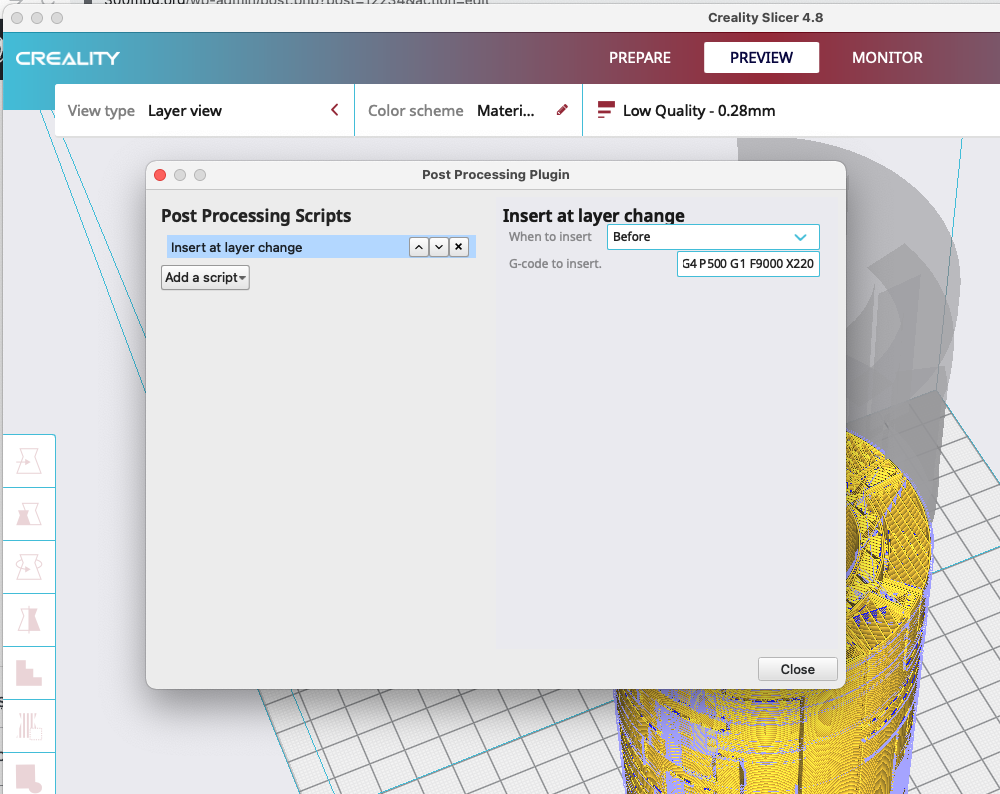Switch to the PREVIEW tab
This screenshot has width=1000, height=794.
pyautogui.click(x=761, y=57)
